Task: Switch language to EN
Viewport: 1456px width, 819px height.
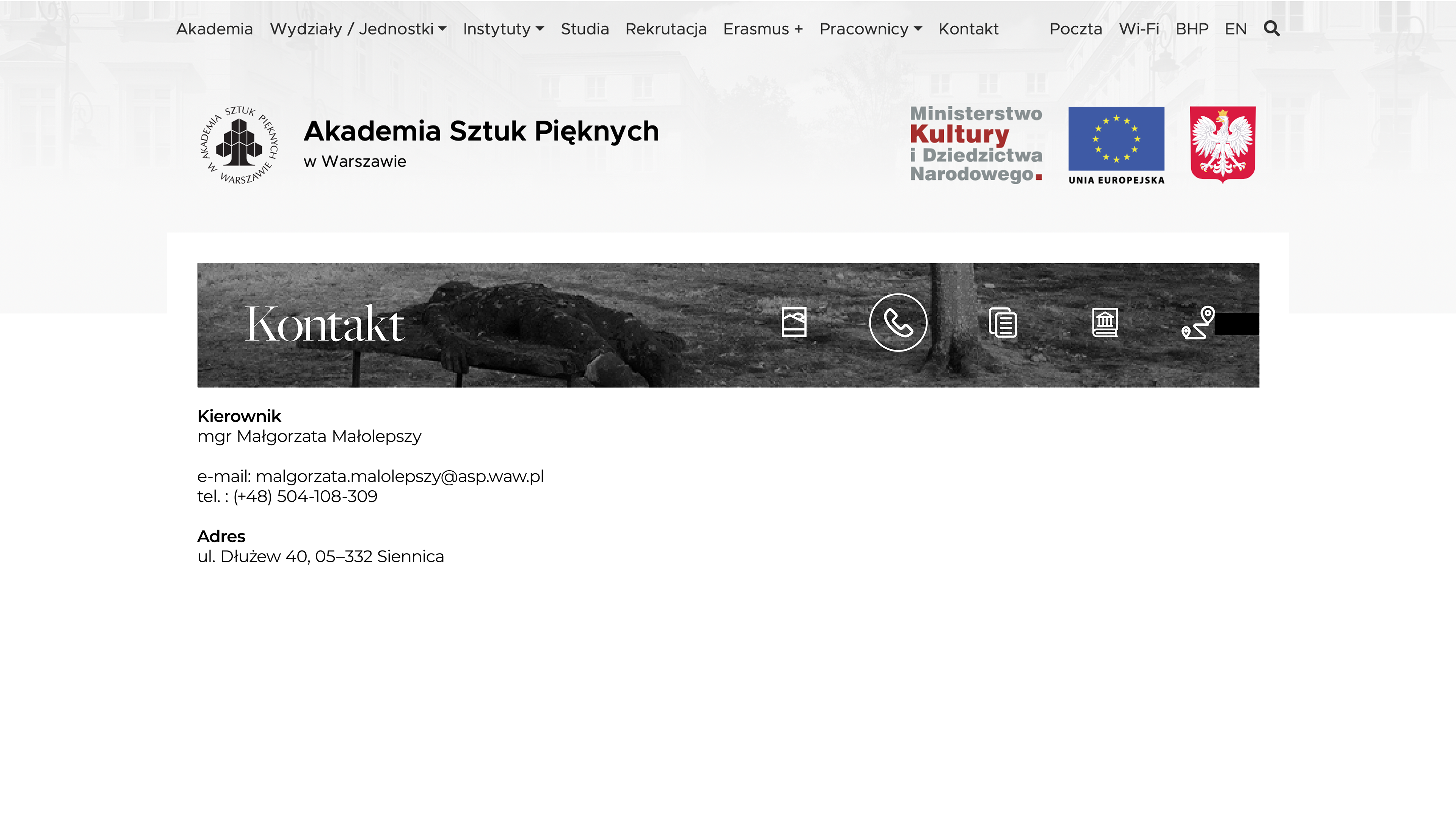Action: (x=1235, y=29)
